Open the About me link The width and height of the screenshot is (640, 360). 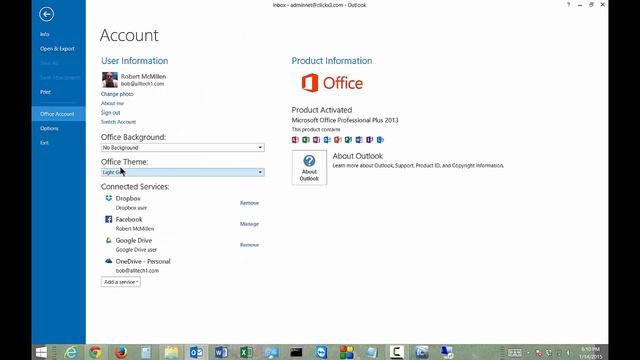[112, 103]
